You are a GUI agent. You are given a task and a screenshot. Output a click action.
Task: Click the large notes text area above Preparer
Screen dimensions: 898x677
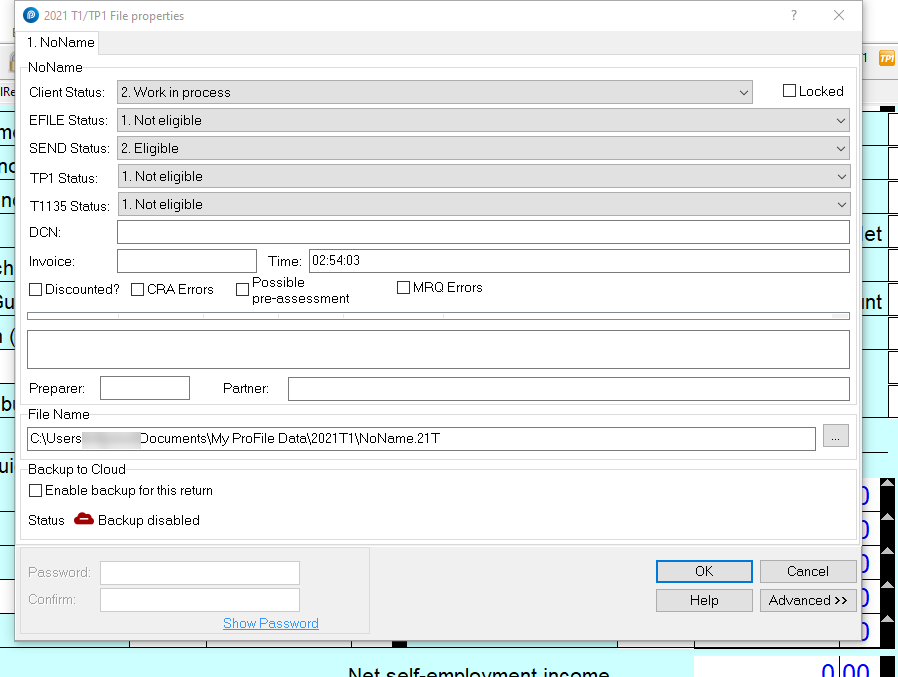click(438, 349)
